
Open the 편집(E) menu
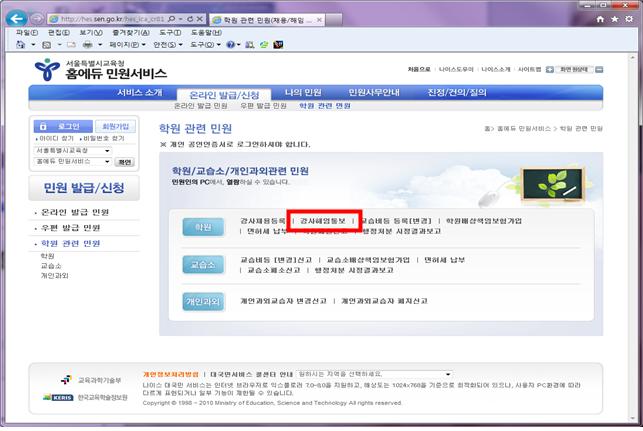[59, 32]
